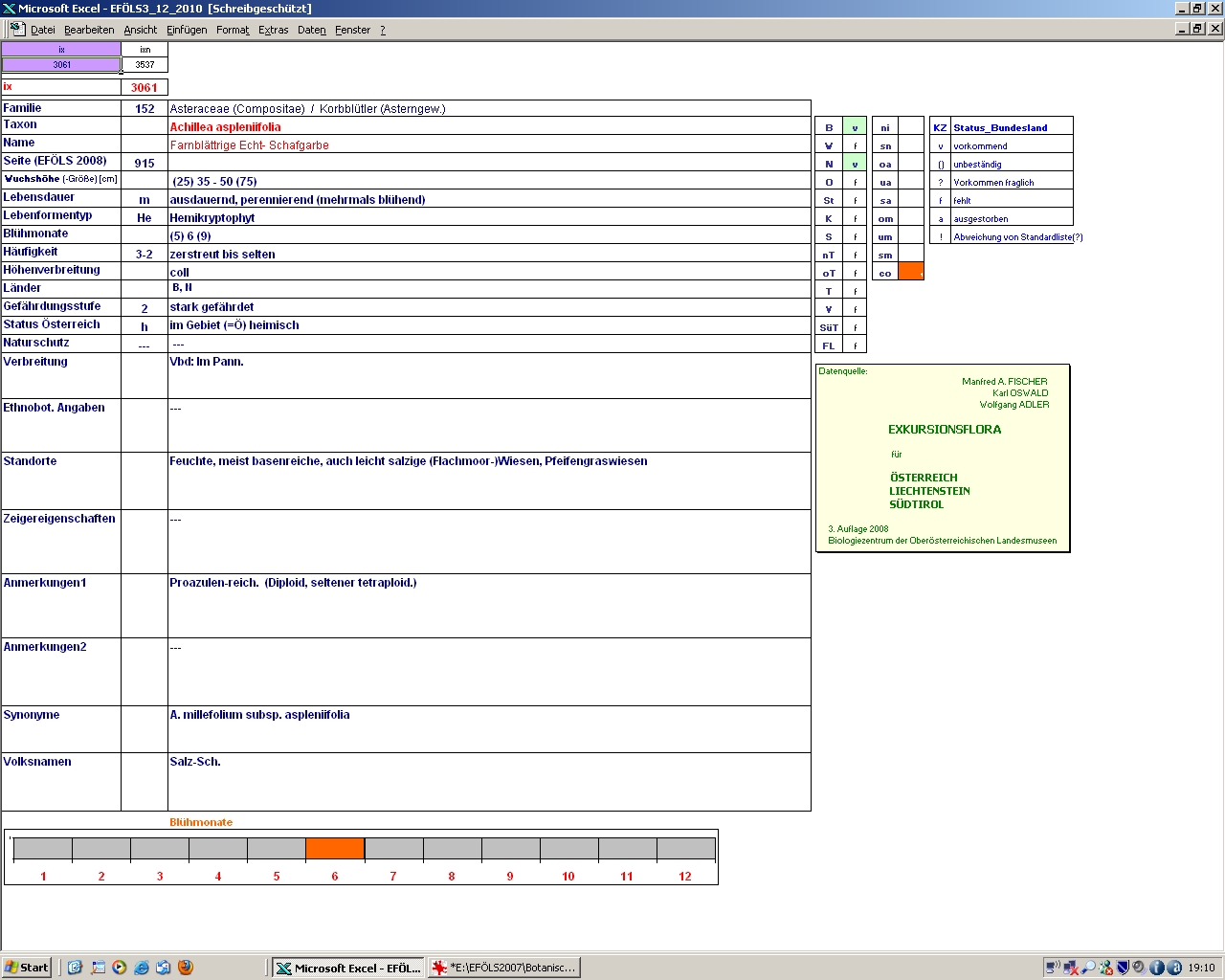Switch to Microsoft Excel taskbar button
The image size is (1225, 980).
click(347, 968)
